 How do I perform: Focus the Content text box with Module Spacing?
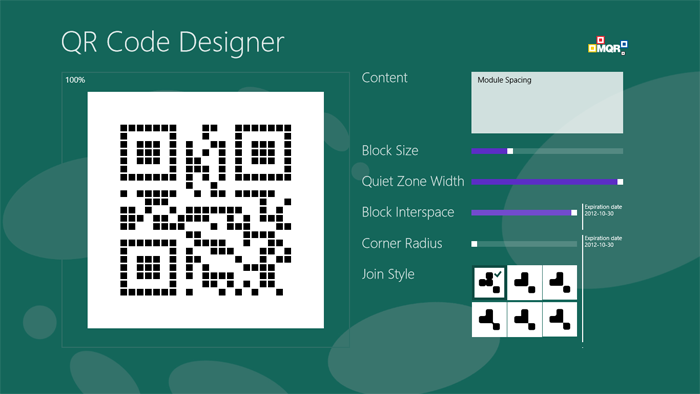click(547, 103)
